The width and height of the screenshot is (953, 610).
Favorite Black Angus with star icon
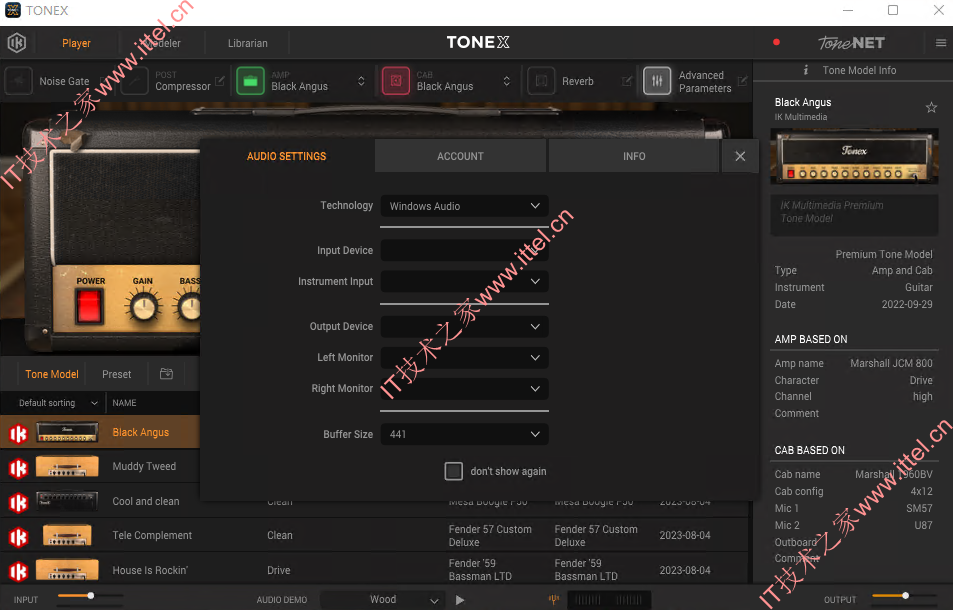pos(931,108)
